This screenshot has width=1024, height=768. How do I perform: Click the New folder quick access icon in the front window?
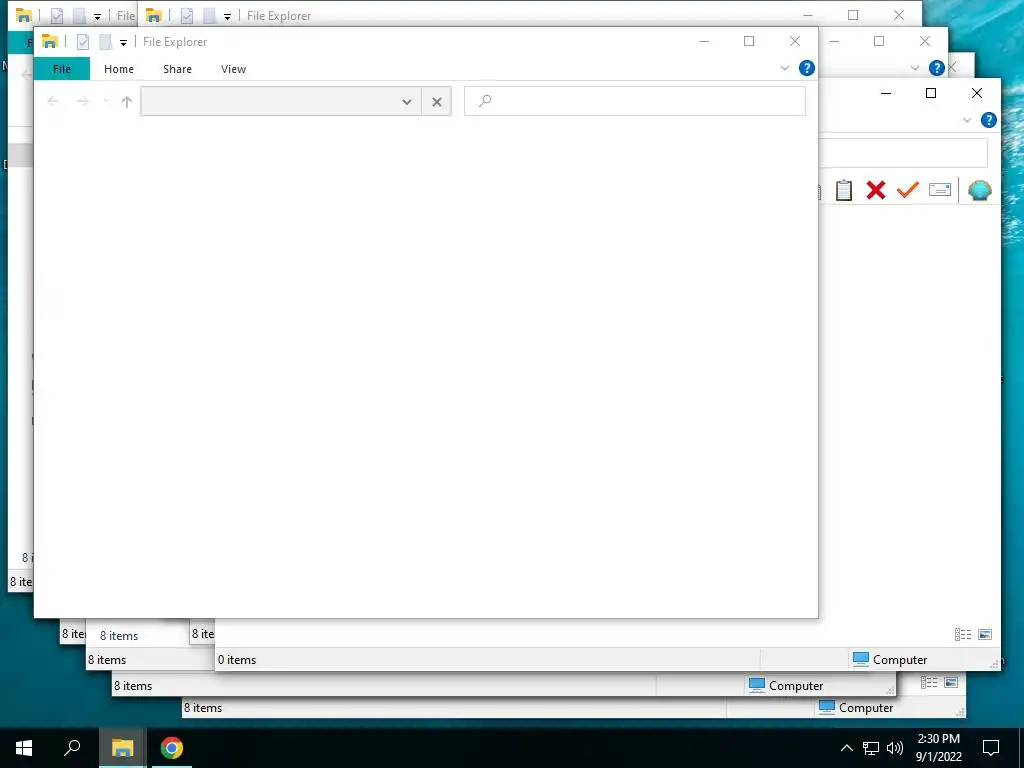click(105, 42)
